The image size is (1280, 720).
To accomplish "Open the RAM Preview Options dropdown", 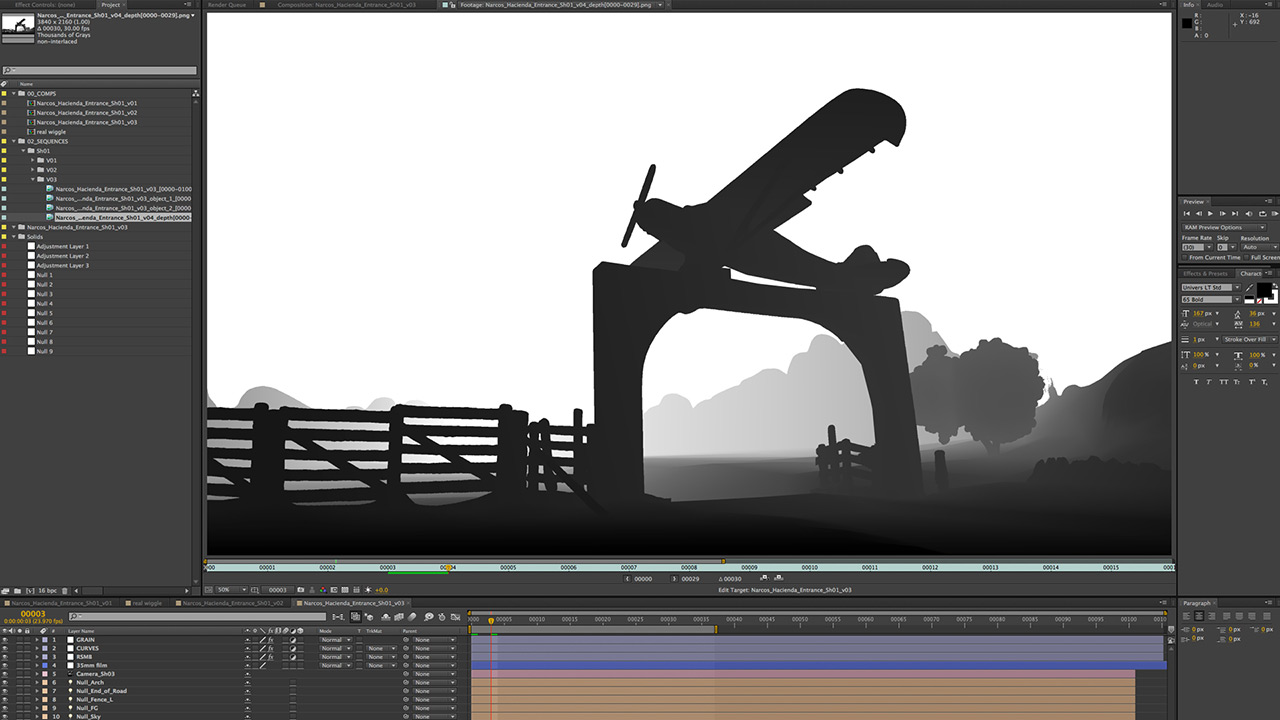I will coord(1224,227).
